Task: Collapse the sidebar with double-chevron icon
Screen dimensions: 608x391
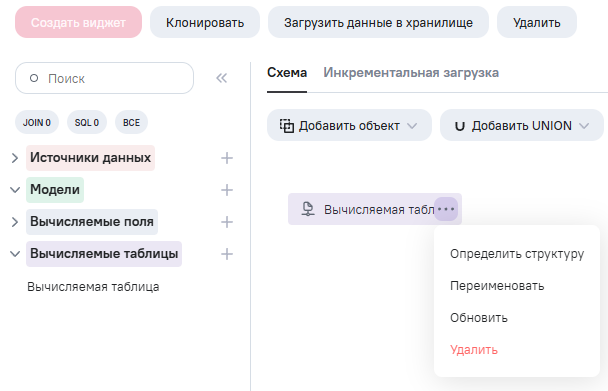Action: coord(221,78)
